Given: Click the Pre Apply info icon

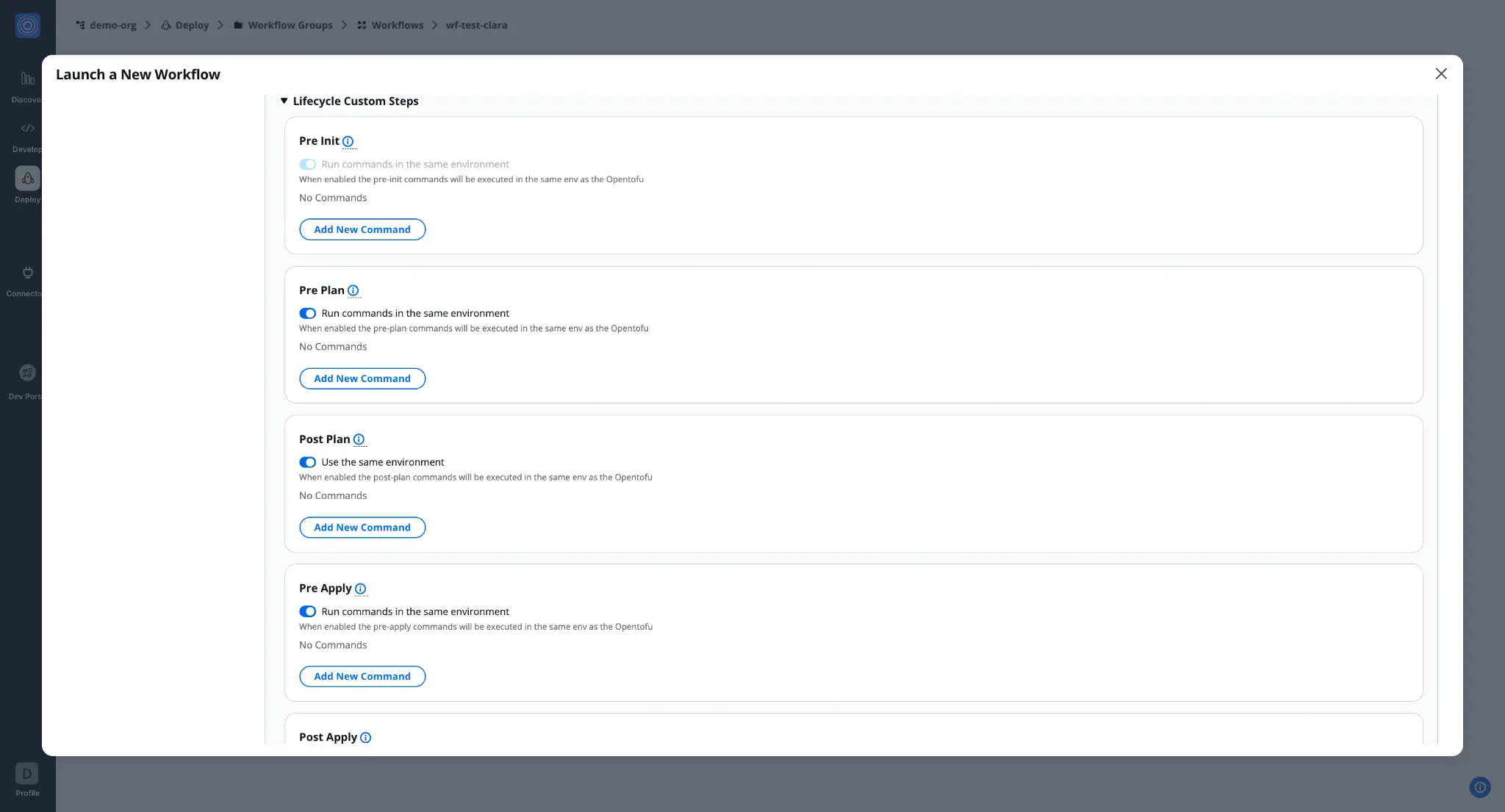Looking at the screenshot, I should coord(360,589).
